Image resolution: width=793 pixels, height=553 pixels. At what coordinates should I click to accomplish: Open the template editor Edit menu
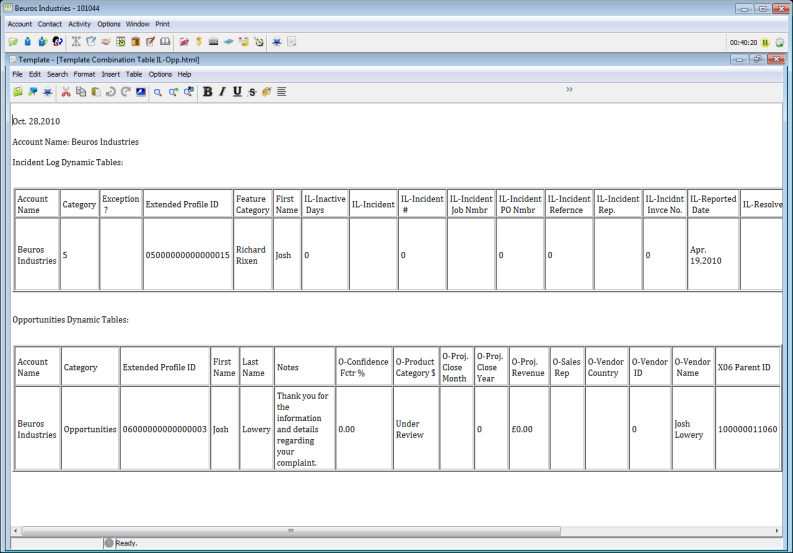(35, 74)
